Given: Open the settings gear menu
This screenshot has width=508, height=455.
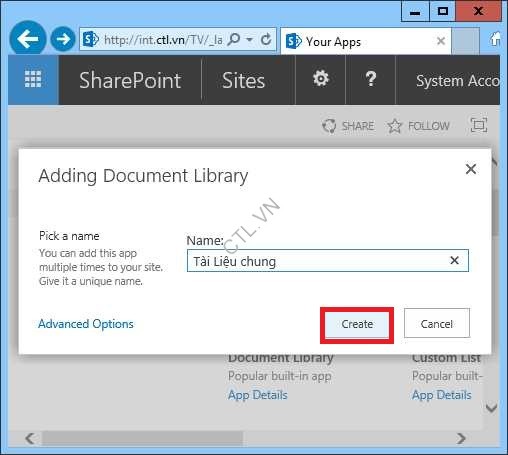Looking at the screenshot, I should (321, 79).
